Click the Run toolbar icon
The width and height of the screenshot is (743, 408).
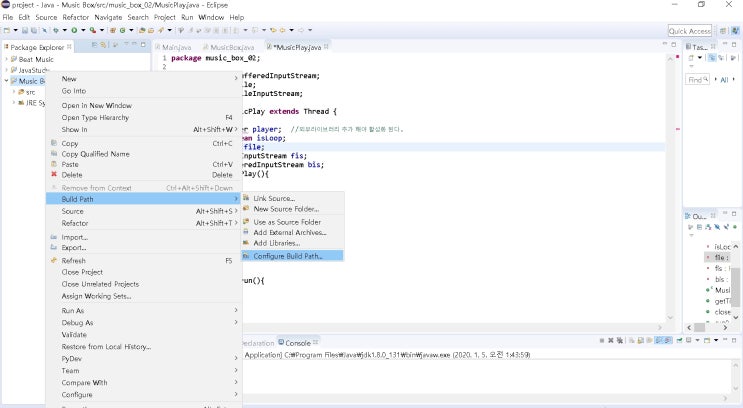pyautogui.click(x=74, y=31)
